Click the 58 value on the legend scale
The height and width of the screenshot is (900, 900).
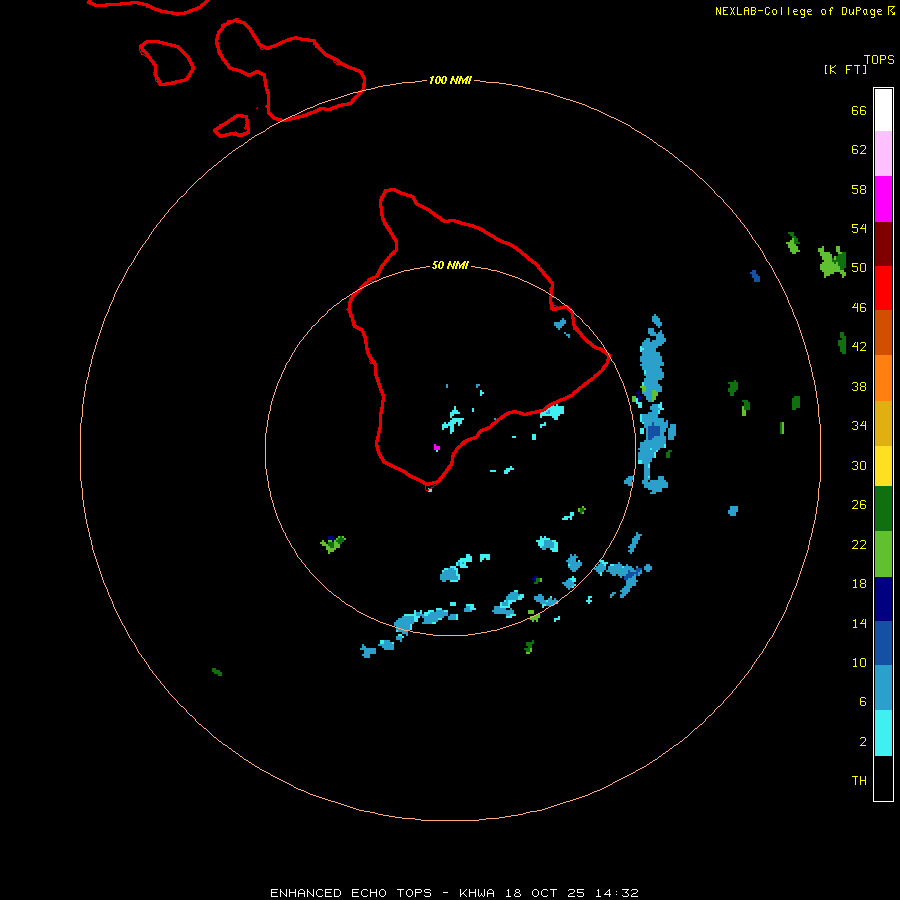859,189
